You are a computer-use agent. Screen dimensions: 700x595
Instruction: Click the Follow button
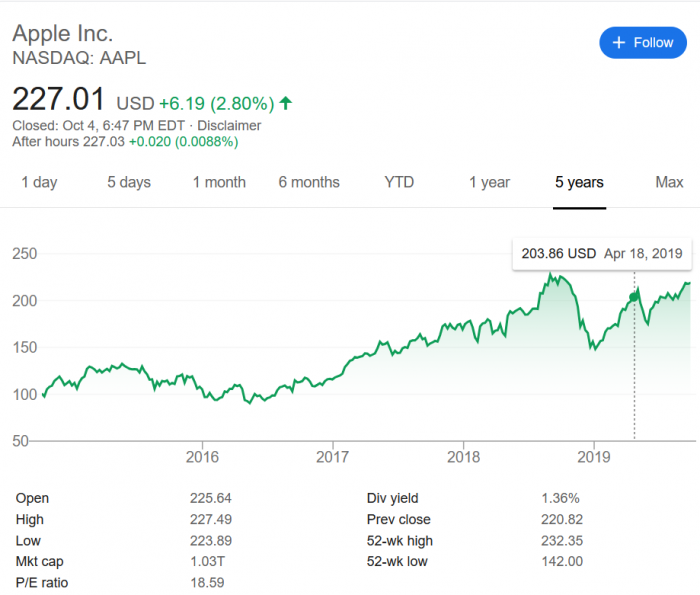tap(643, 43)
